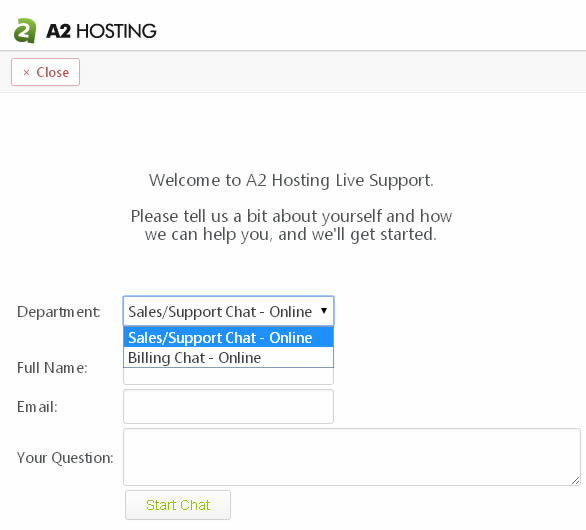Click the question box resize grip
586x530 pixels.
tap(576, 481)
